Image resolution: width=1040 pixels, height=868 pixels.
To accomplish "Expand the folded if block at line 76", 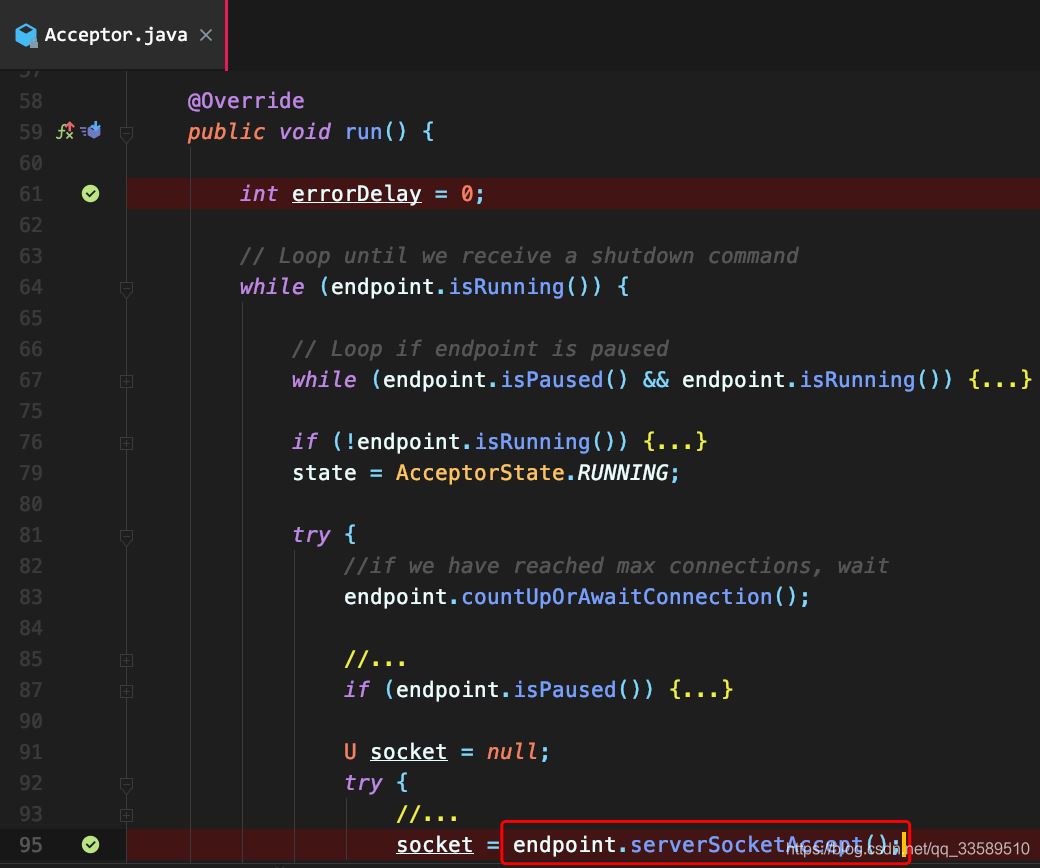I will tap(126, 442).
